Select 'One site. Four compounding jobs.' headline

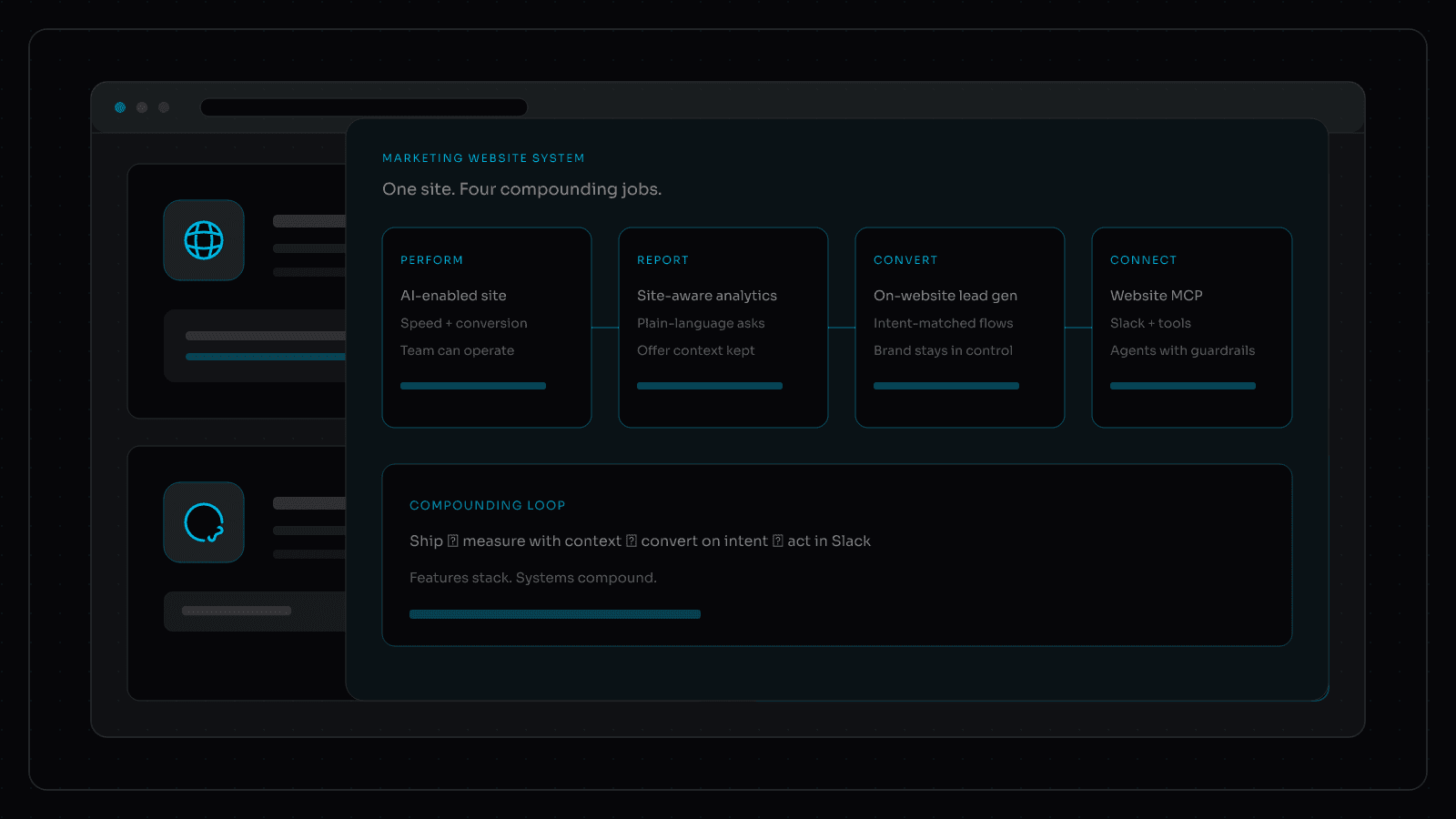[x=521, y=189]
